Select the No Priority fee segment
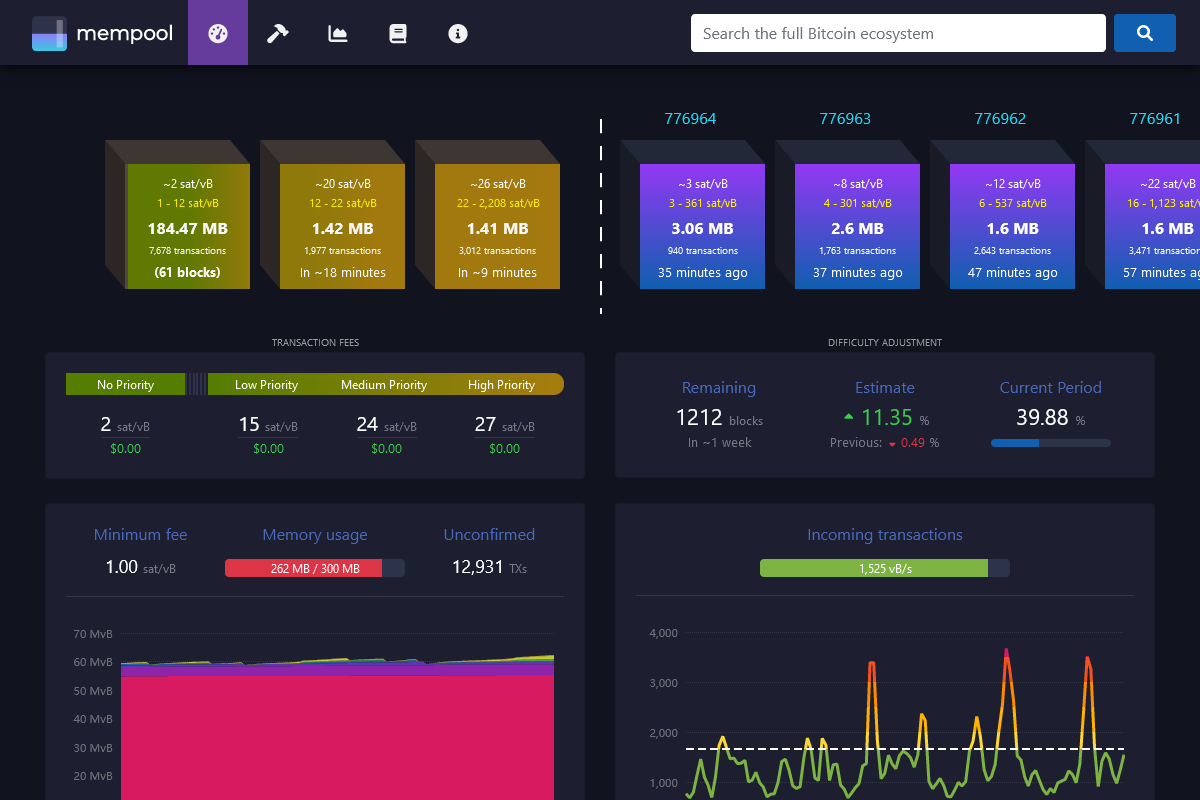Viewport: 1200px width, 800px height. [125, 384]
